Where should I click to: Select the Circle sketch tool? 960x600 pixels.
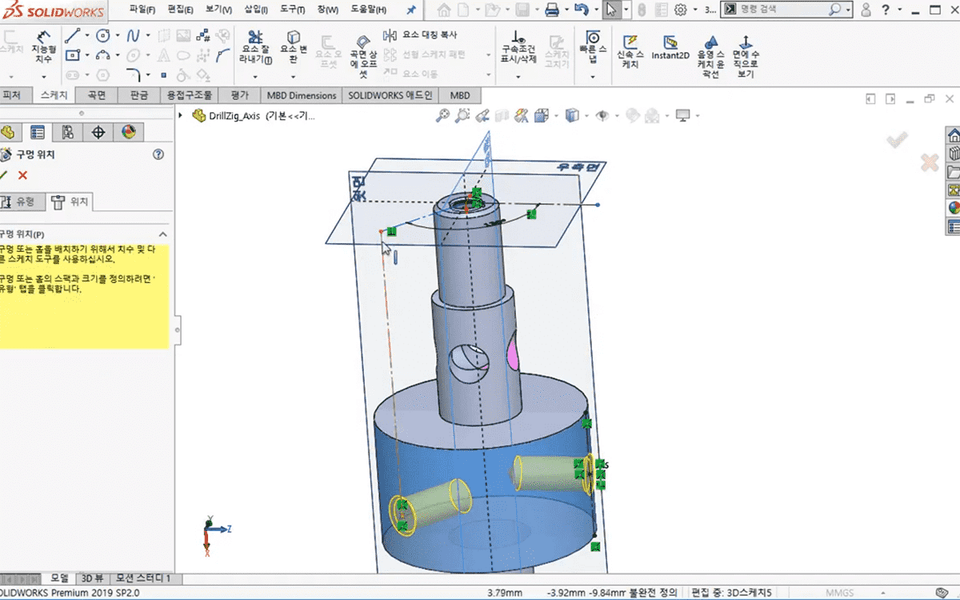[x=103, y=36]
